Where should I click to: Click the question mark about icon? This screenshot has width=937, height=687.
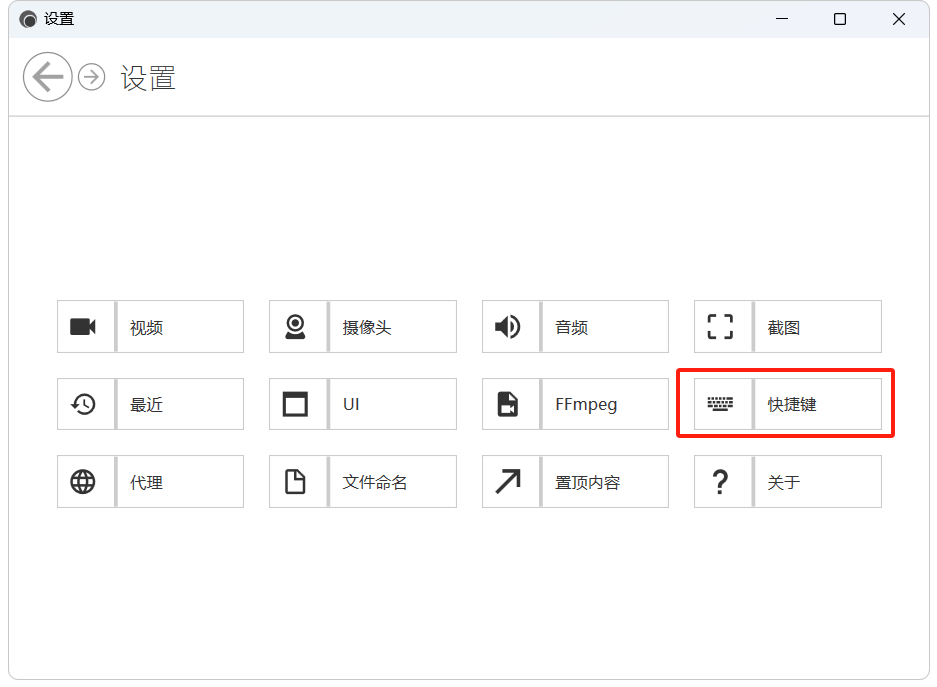(720, 482)
